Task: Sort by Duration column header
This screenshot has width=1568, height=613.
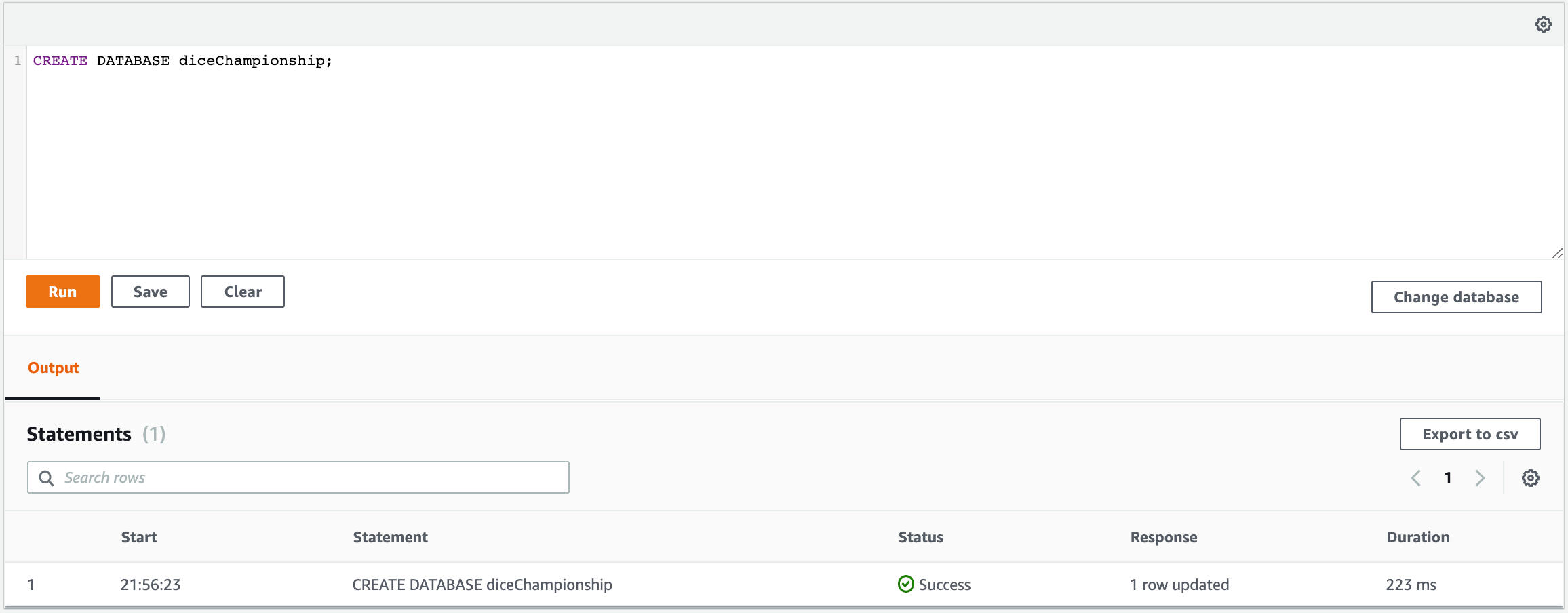Action: click(1417, 537)
